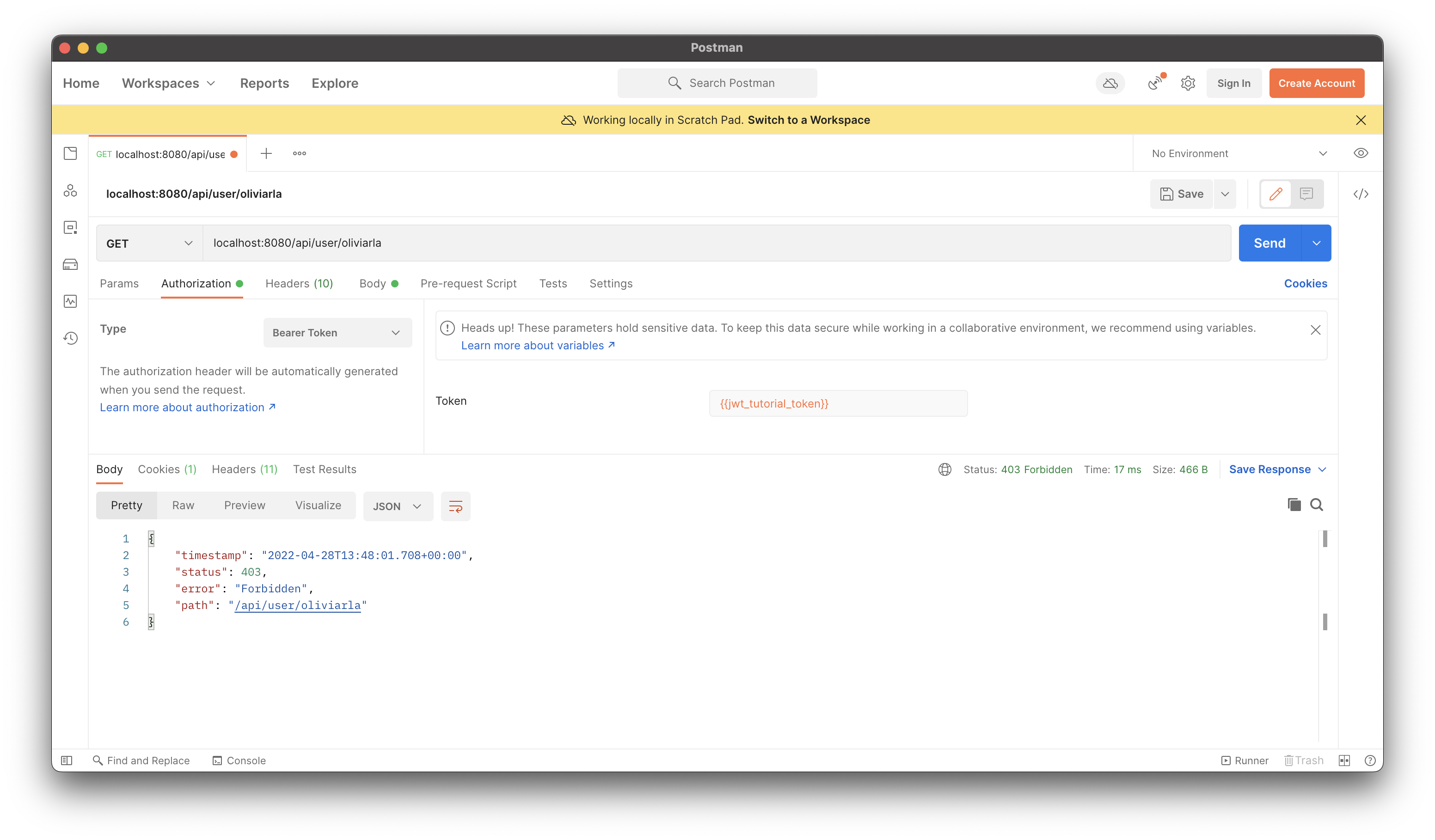Switch to comment mode icon
This screenshot has width=1435, height=840.
1306,194
